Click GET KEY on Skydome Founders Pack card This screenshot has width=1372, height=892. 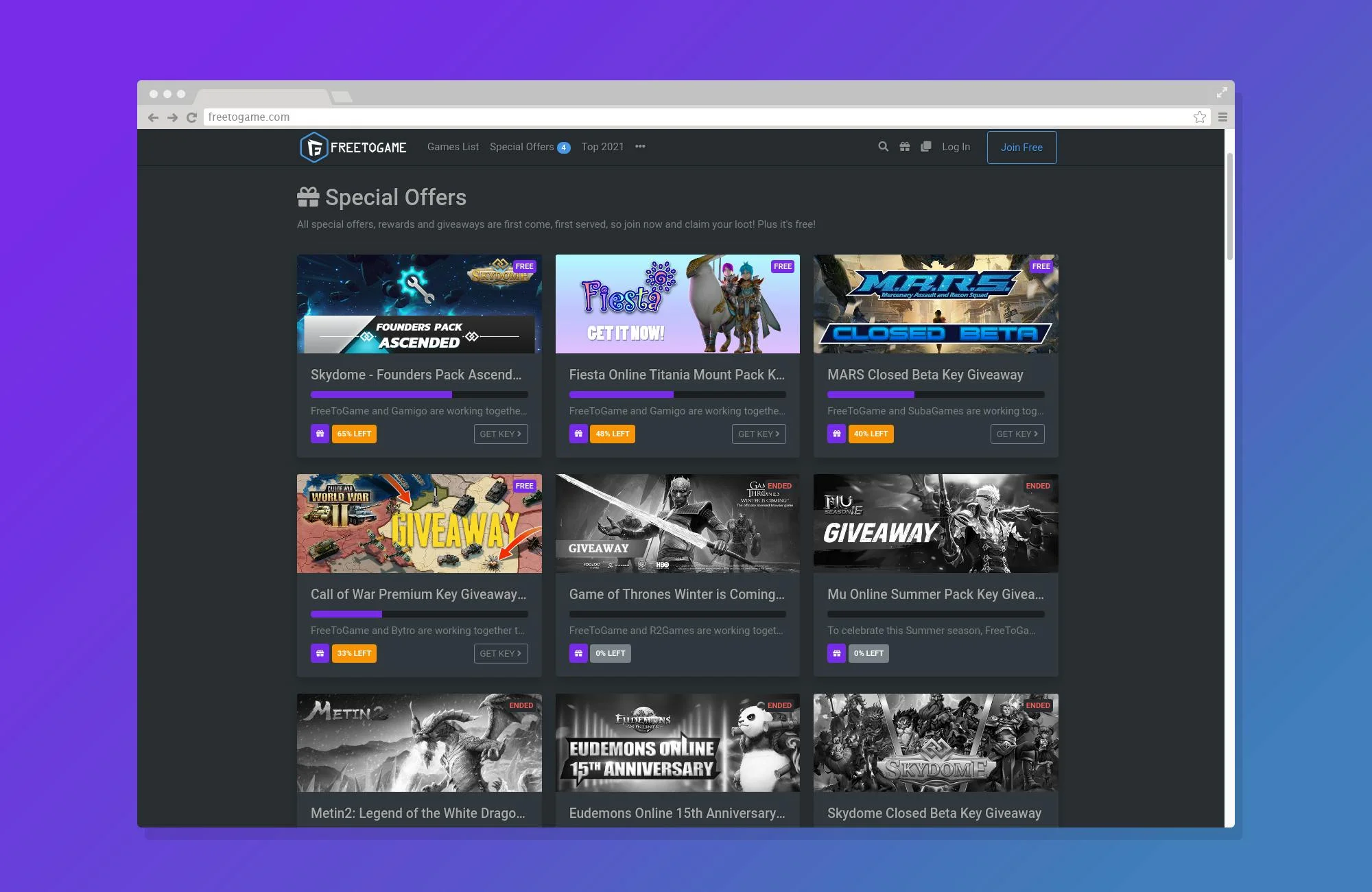pyautogui.click(x=501, y=434)
